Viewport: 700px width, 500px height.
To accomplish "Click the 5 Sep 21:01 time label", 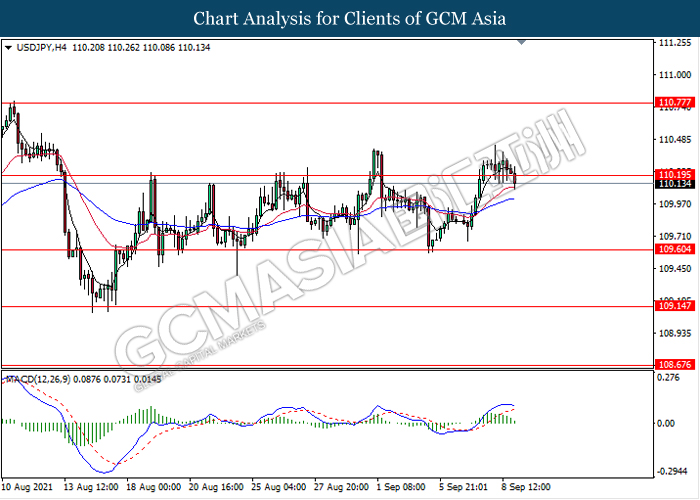I will click(x=463, y=487).
